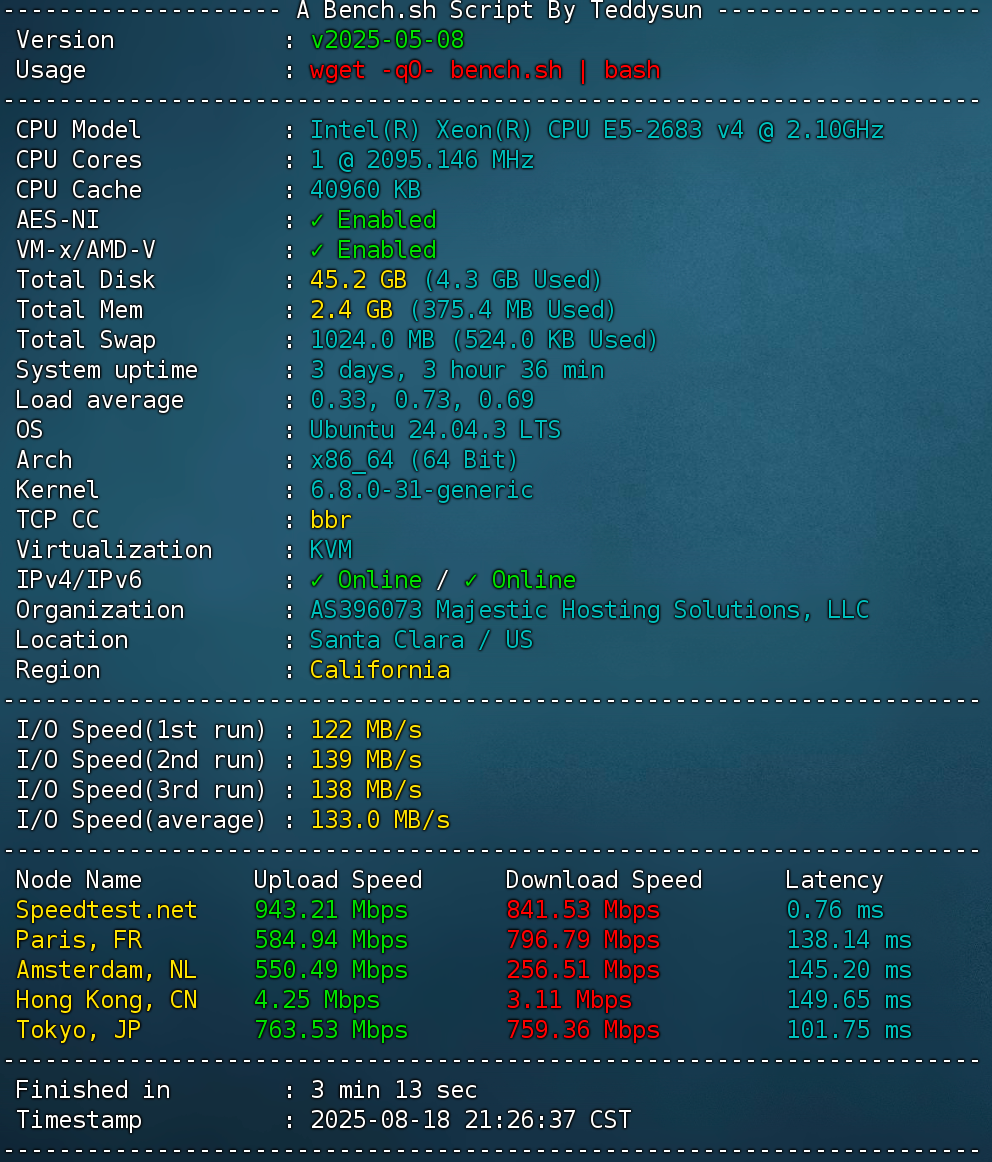Select the TCP CC value bbr
Image resolution: width=992 pixels, height=1162 pixels.
tap(330, 520)
